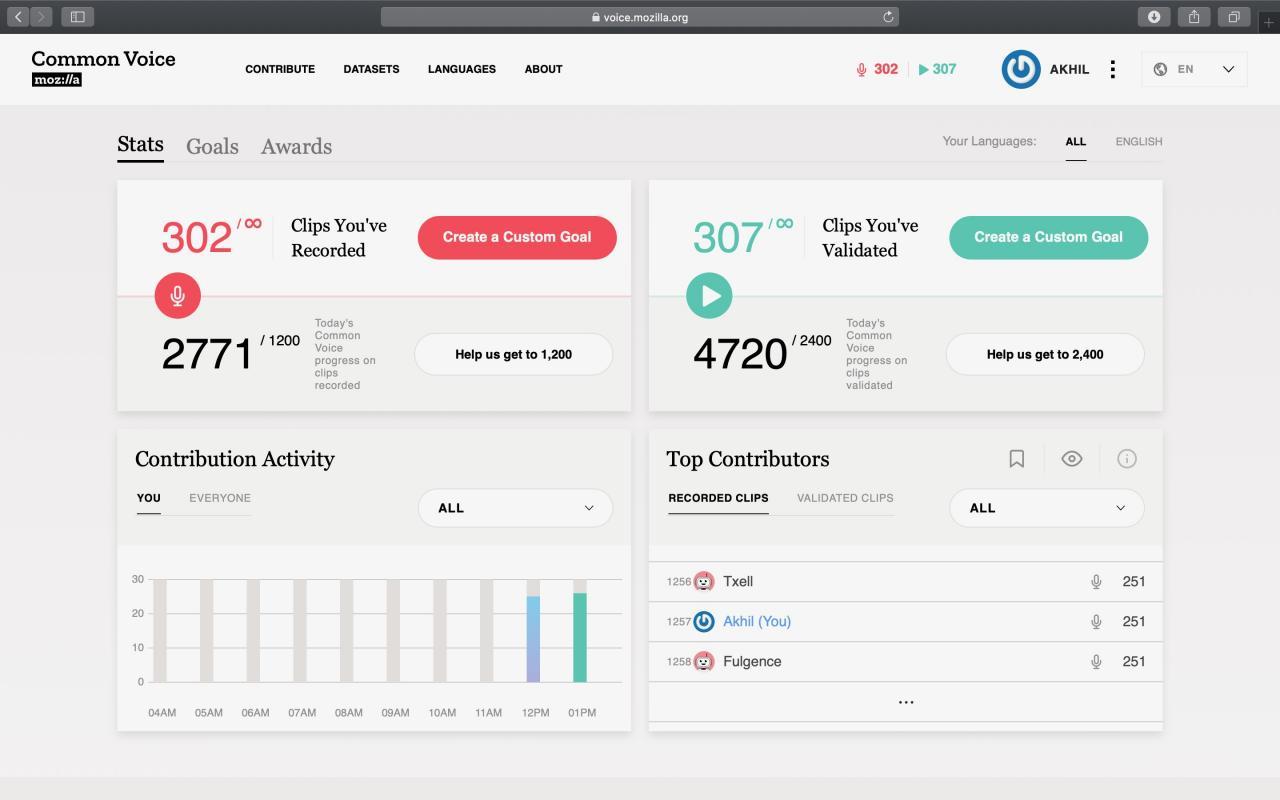Click the 4720 validated progress number
Image resolution: width=1280 pixels, height=800 pixels.
(x=740, y=354)
